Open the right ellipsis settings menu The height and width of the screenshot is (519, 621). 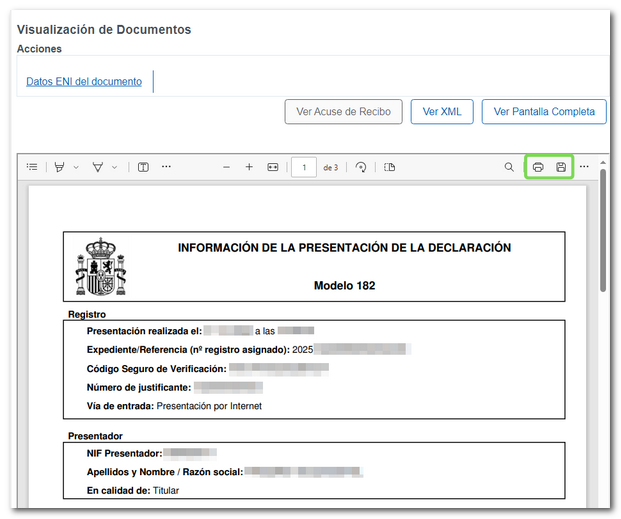point(584,167)
